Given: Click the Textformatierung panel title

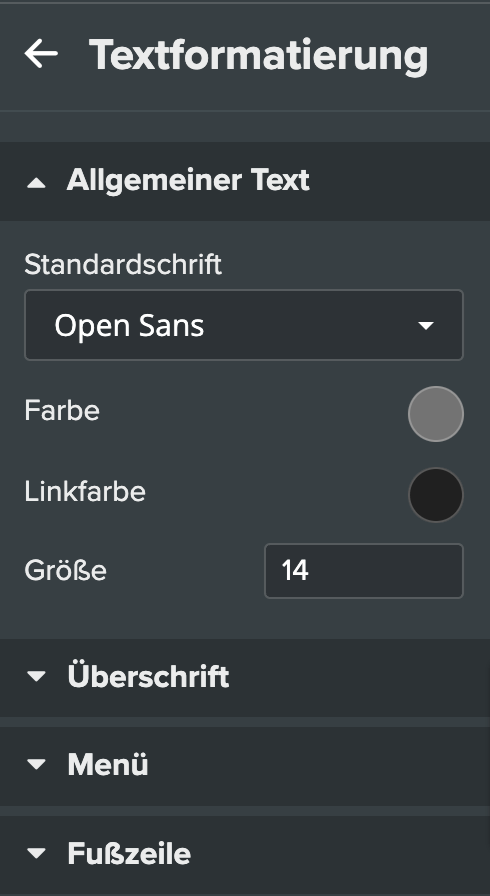Looking at the screenshot, I should click(x=259, y=55).
